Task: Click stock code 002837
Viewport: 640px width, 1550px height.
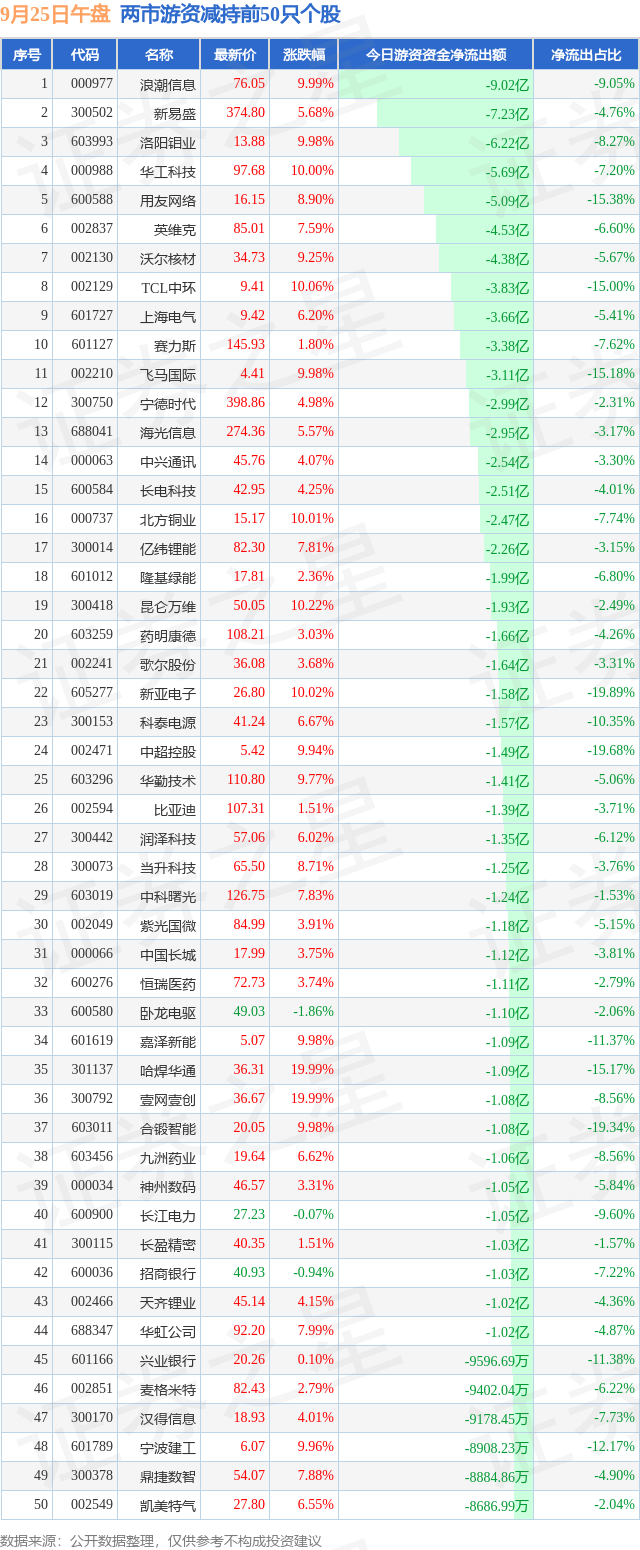Action: pos(91,229)
